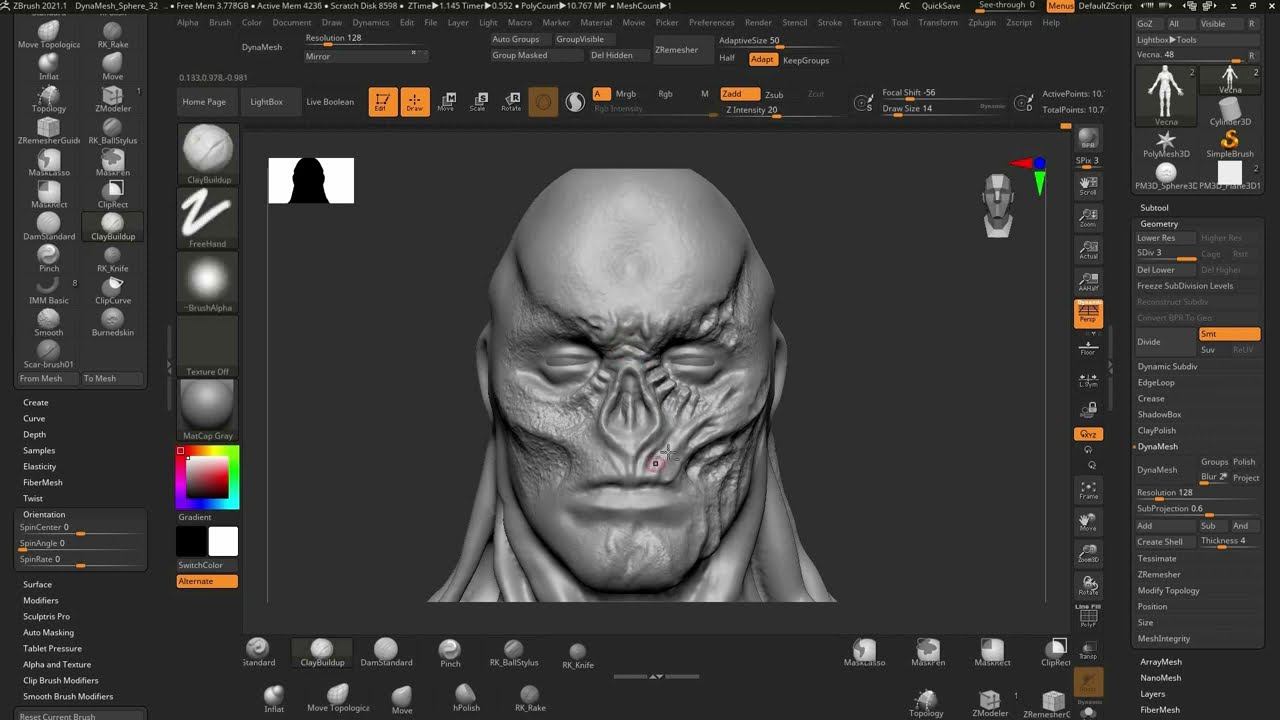Viewport: 1280px width, 720px height.
Task: Open the MatCap Gray material selector
Action: pos(208,411)
